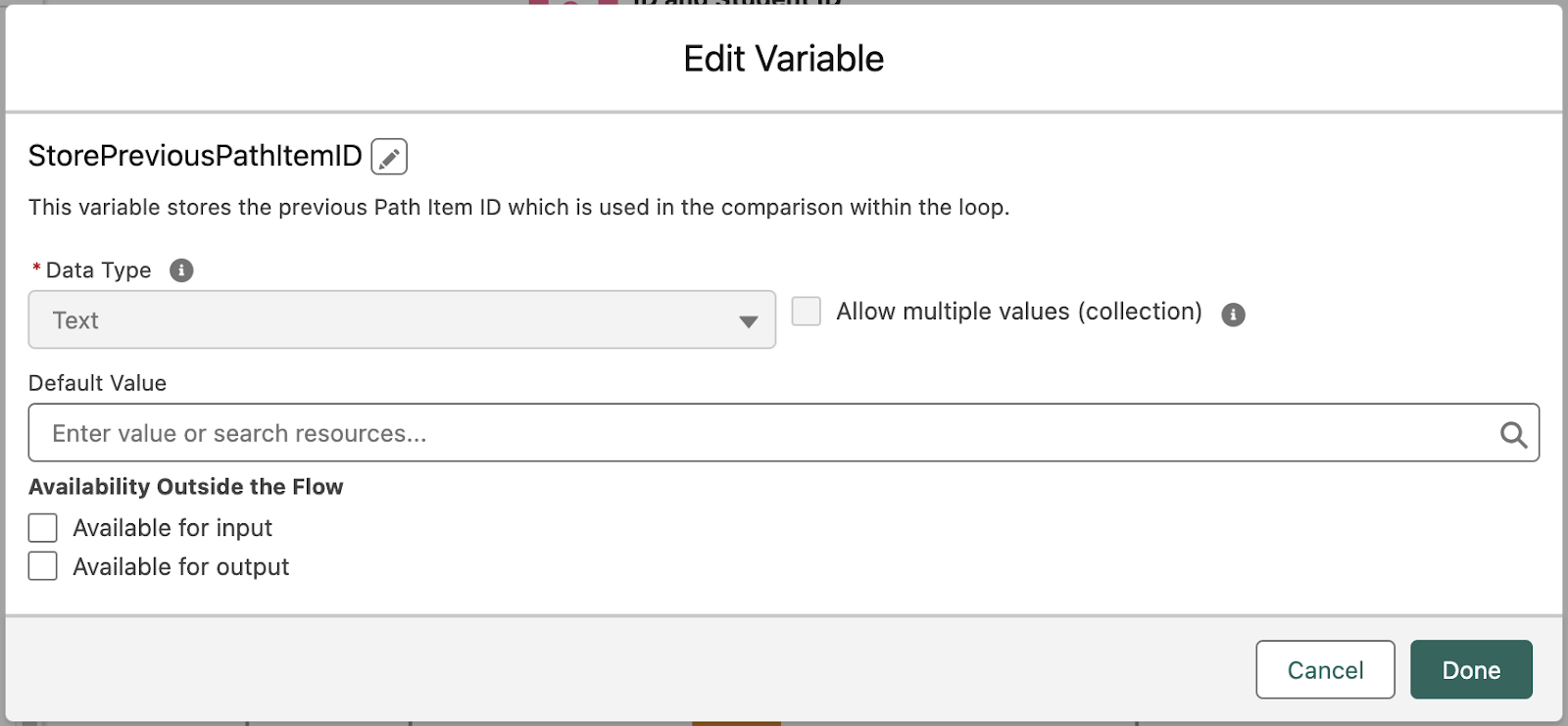Click the Allow multiple values label
Image resolution: width=1568 pixels, height=726 pixels.
1019,312
